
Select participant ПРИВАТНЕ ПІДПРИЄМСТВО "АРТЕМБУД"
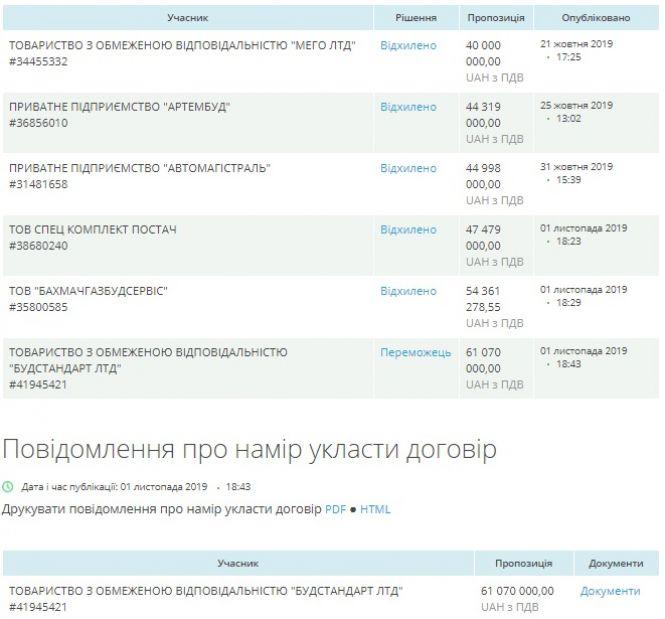pos(120,107)
